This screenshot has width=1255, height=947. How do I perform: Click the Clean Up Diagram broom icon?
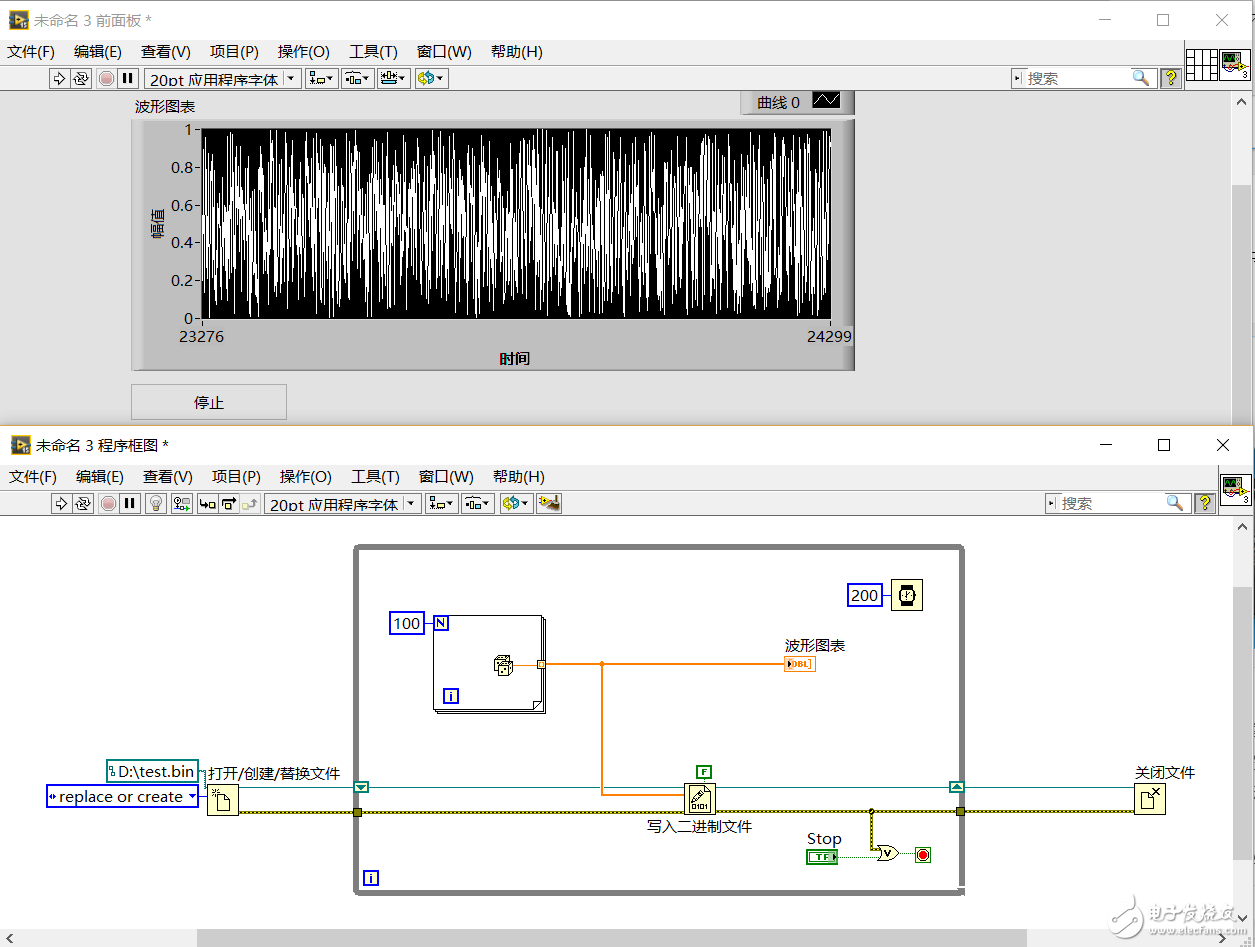(x=548, y=504)
